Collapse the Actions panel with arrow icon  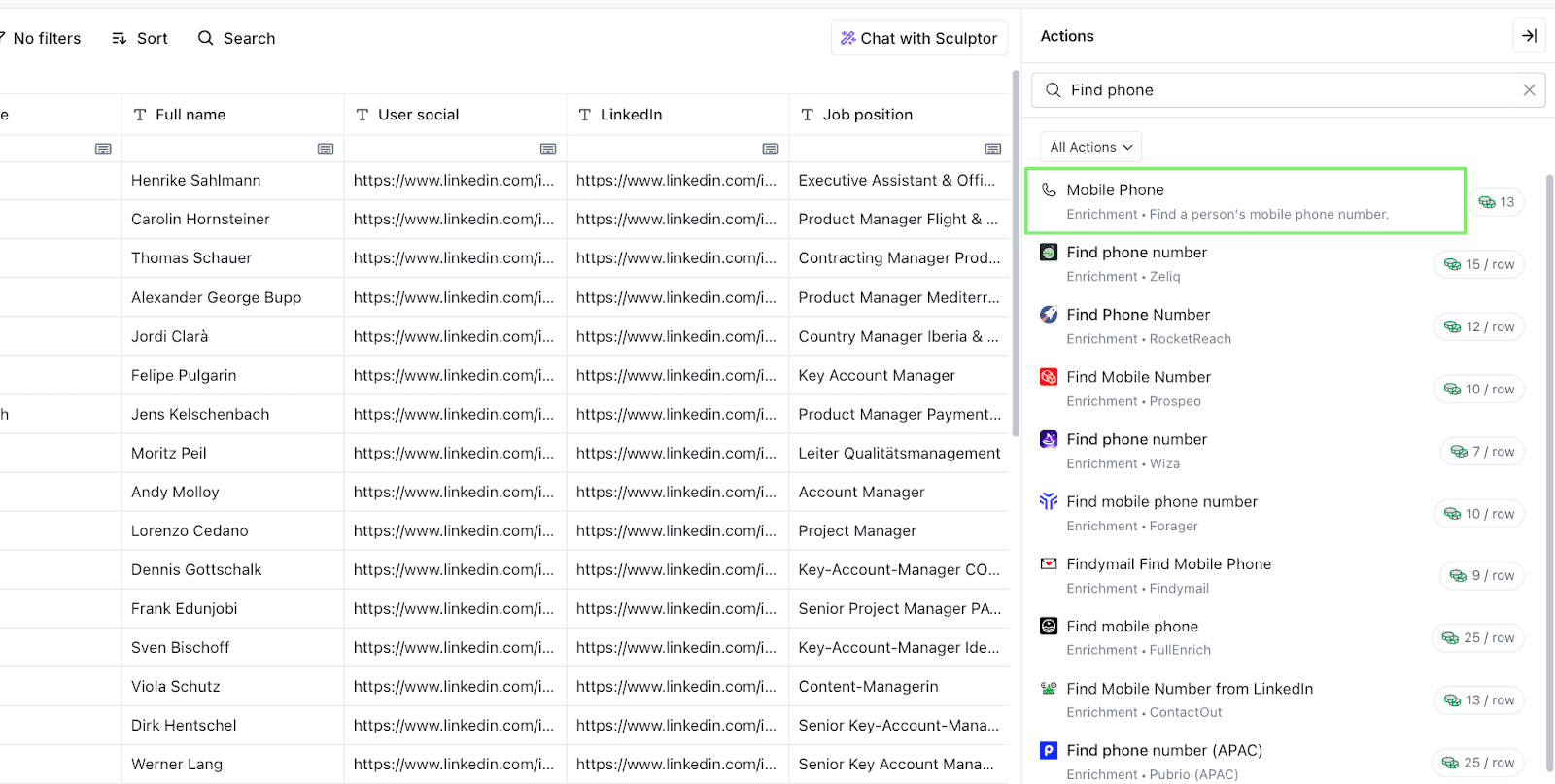1529,36
